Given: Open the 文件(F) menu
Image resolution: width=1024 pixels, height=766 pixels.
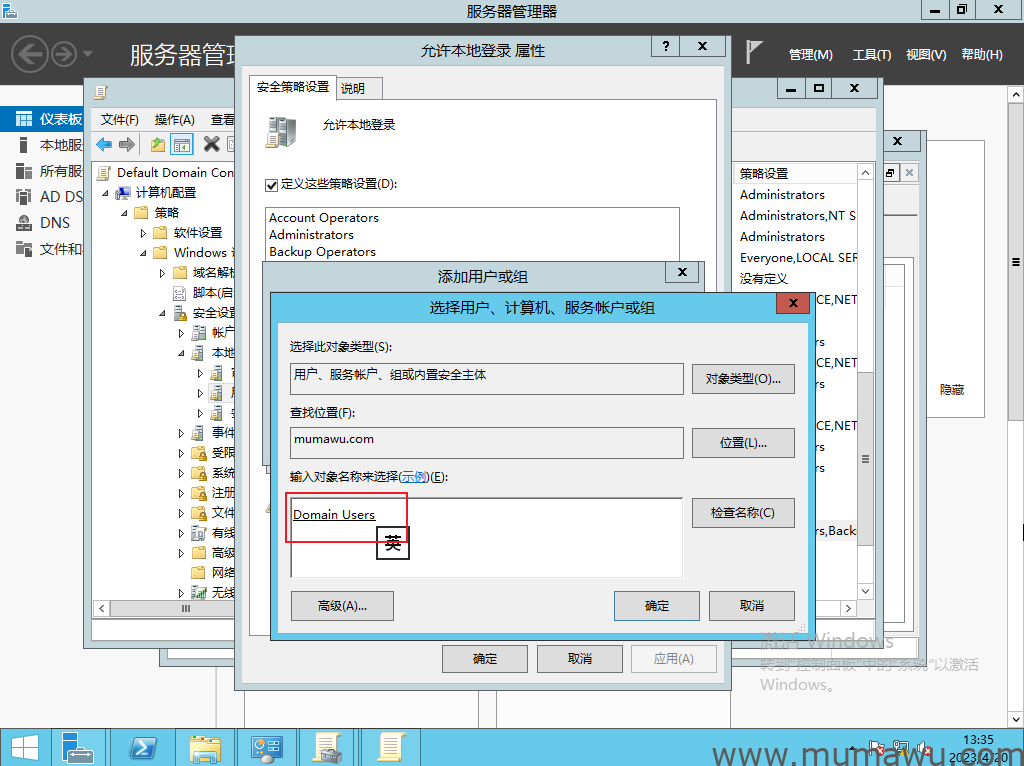Looking at the screenshot, I should 119,120.
